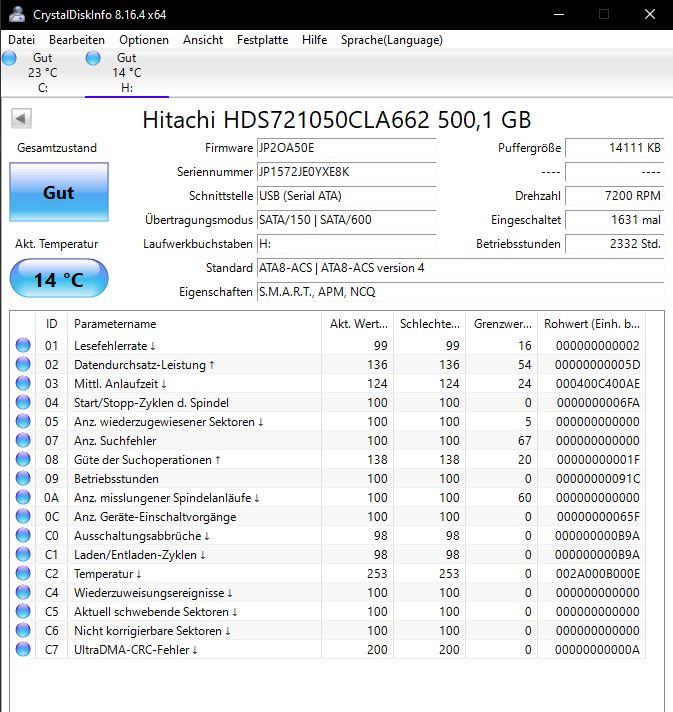Minimize the CrystalDiskInfo window
The width and height of the screenshot is (673, 712).
coord(559,15)
